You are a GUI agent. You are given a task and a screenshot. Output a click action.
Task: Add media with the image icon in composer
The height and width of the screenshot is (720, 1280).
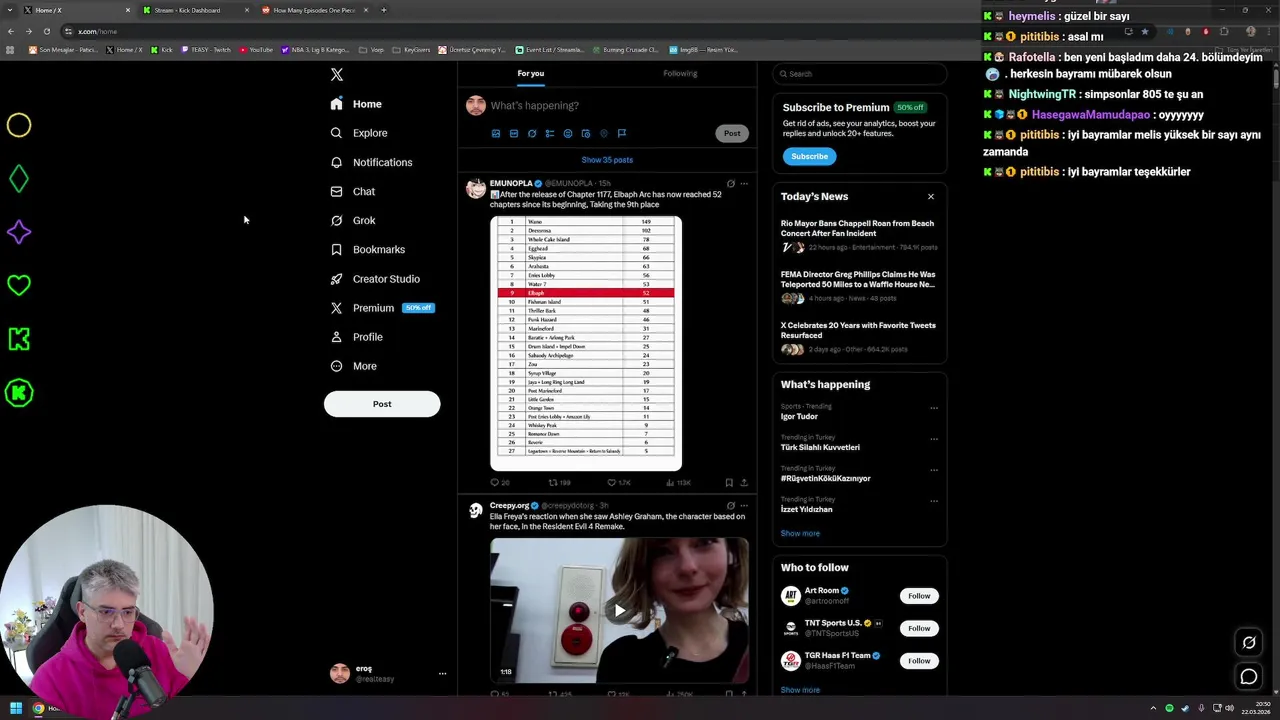click(496, 133)
